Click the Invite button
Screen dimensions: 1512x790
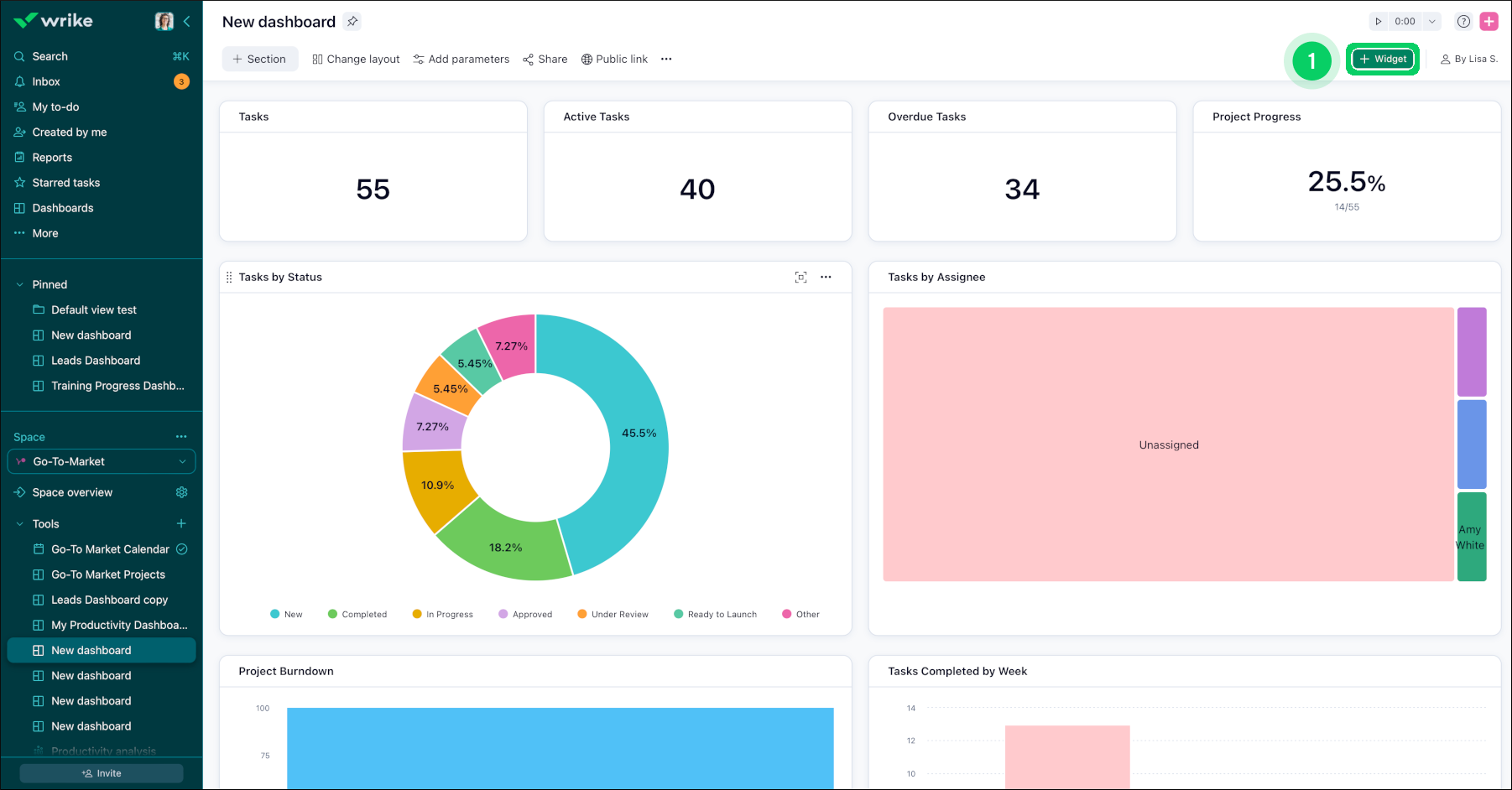(101, 772)
